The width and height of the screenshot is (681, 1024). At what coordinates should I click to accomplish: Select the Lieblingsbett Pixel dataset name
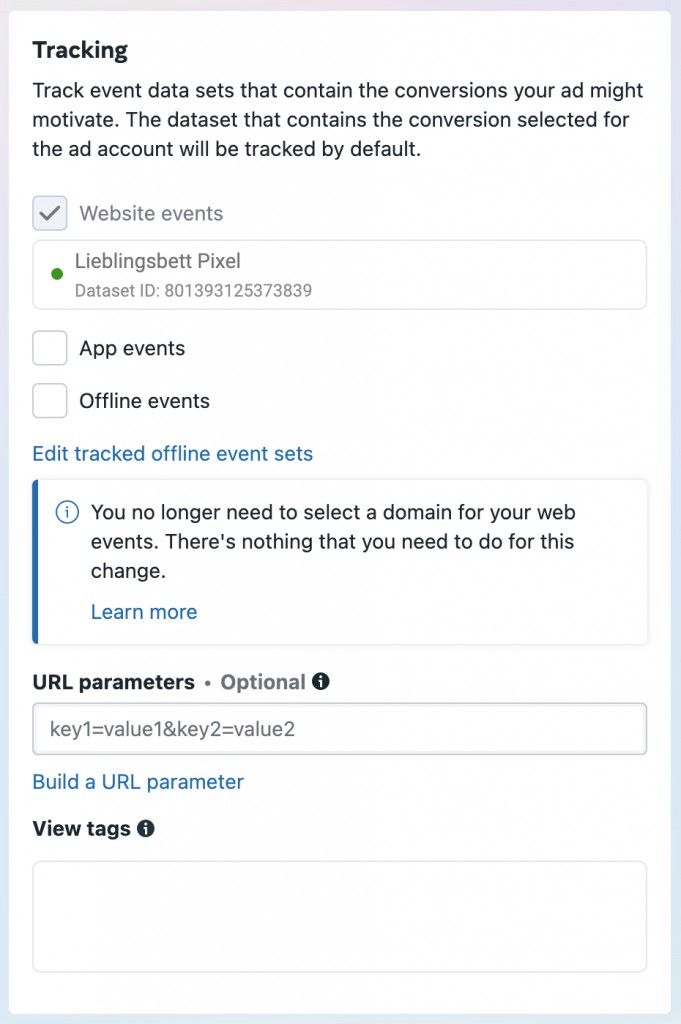(158, 262)
